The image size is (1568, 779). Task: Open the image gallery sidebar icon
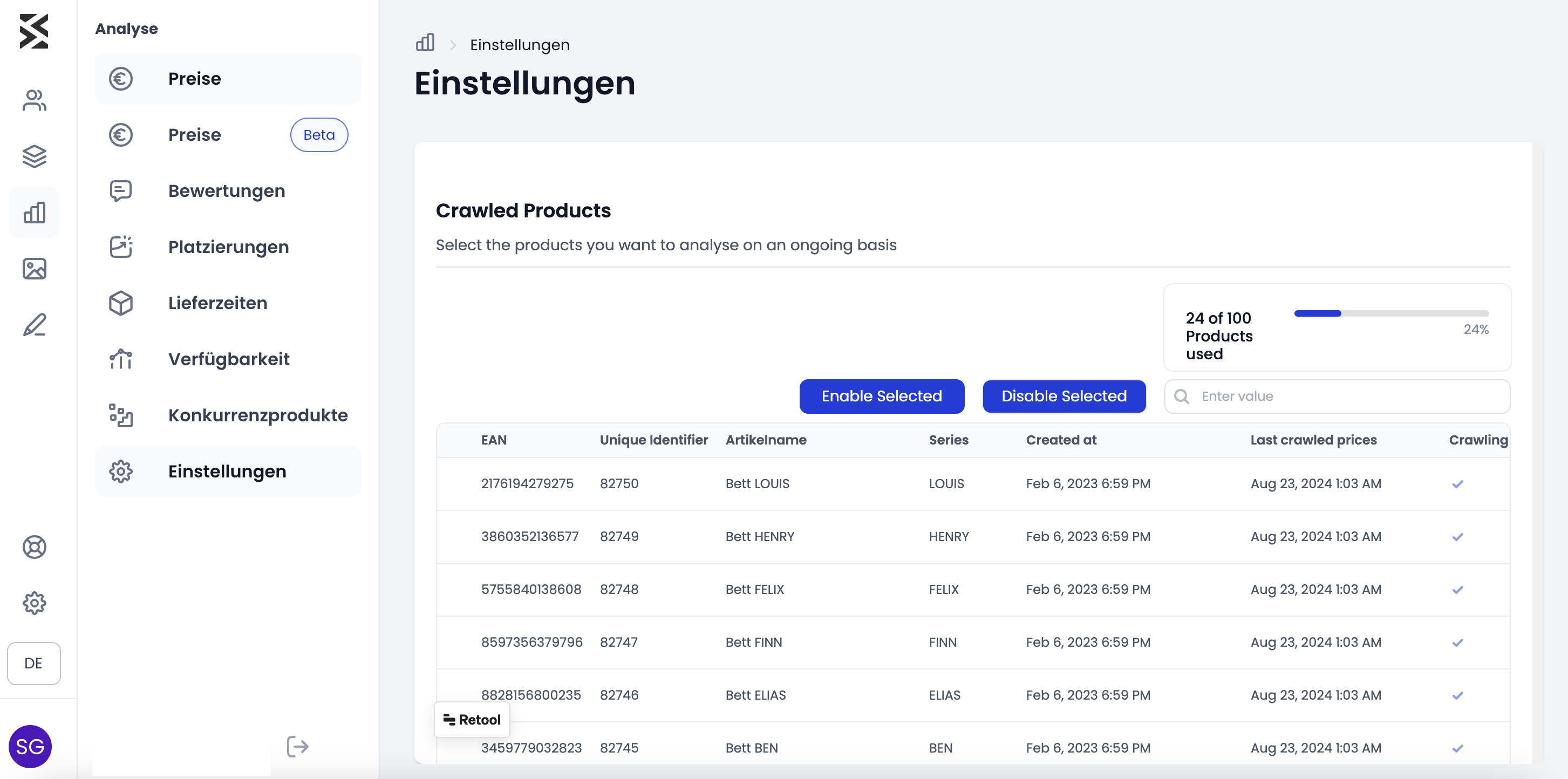[34, 269]
